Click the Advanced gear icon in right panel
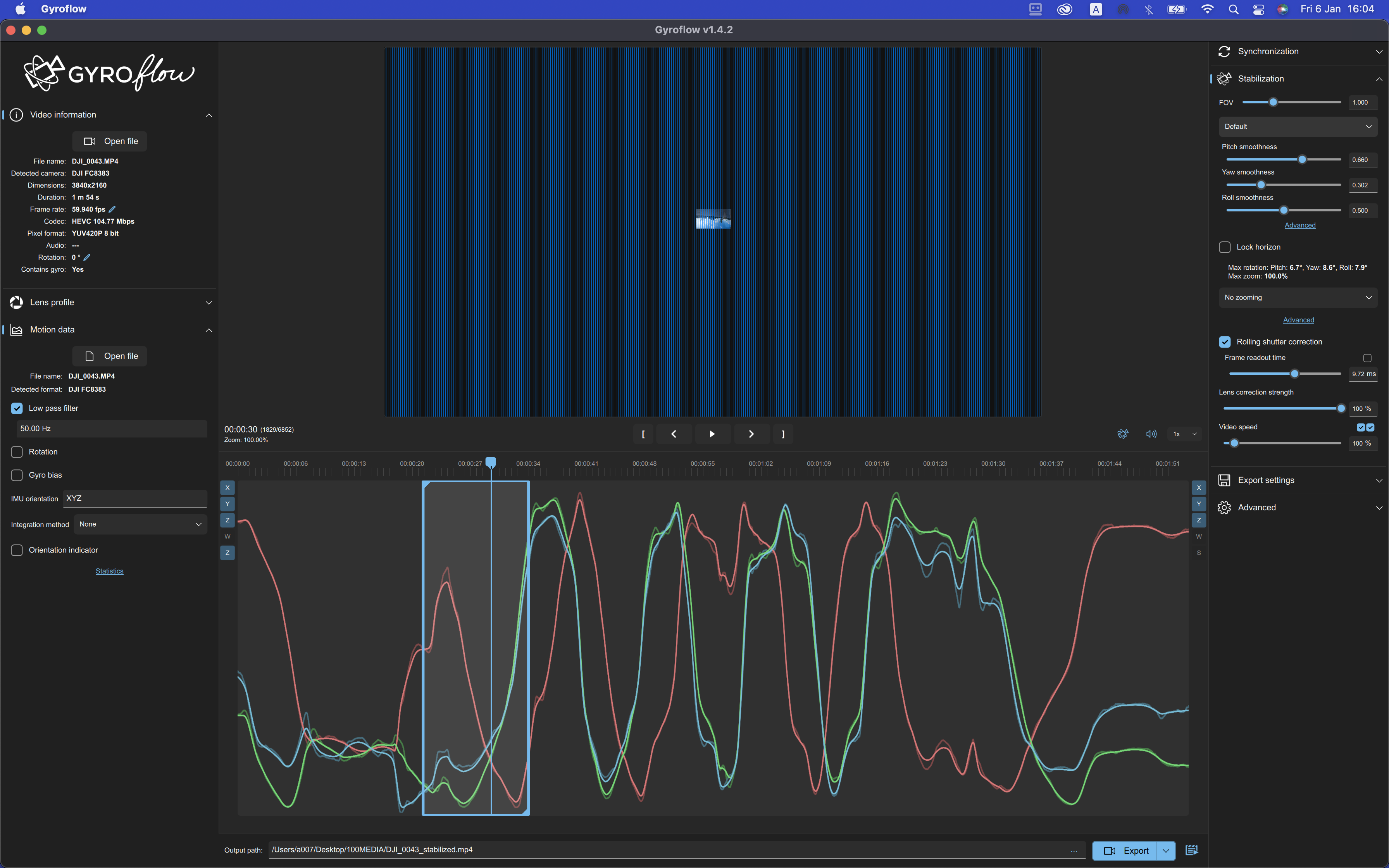The image size is (1389, 868). tap(1225, 507)
